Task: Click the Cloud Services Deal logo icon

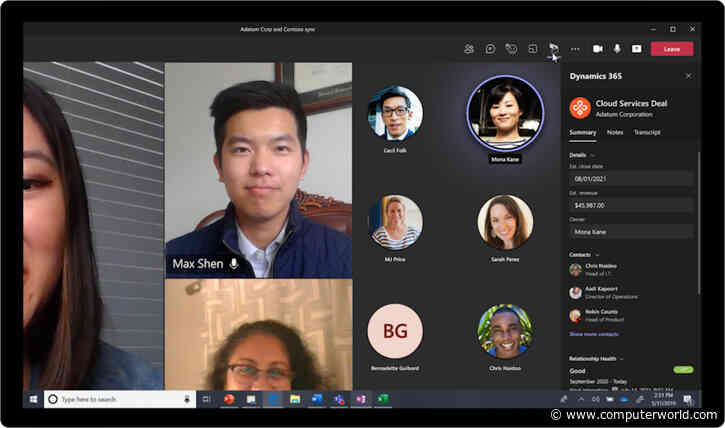Action: click(x=580, y=108)
